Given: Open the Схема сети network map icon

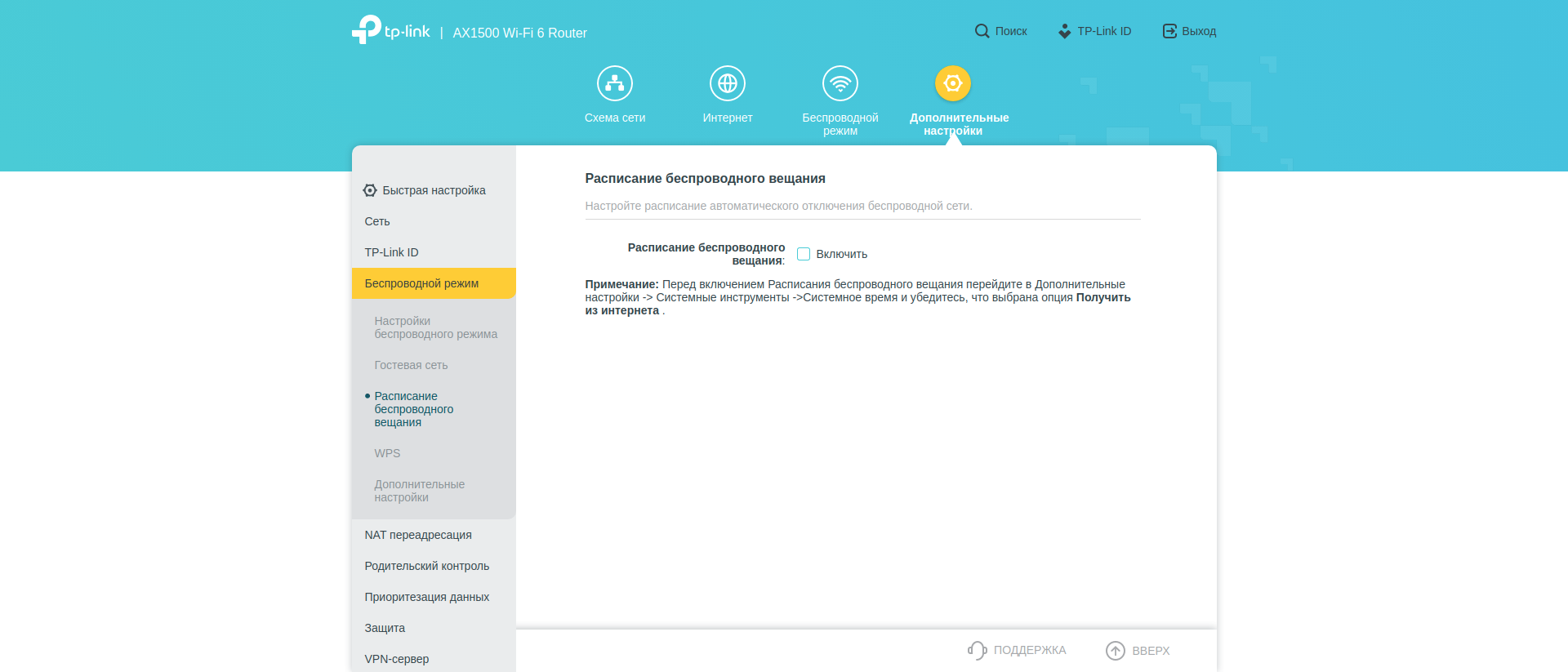Looking at the screenshot, I should click(614, 83).
